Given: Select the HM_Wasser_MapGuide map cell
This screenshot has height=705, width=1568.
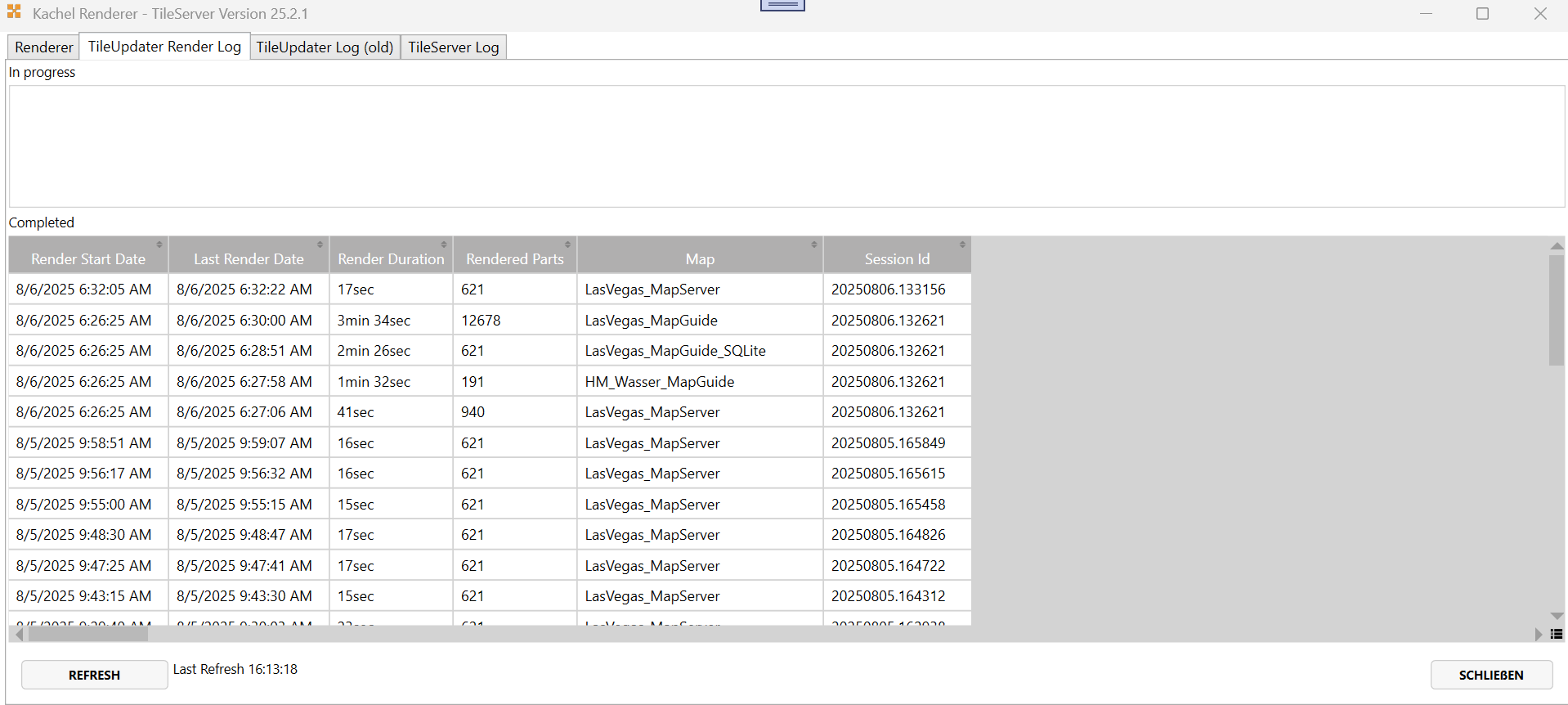Looking at the screenshot, I should 700,382.
